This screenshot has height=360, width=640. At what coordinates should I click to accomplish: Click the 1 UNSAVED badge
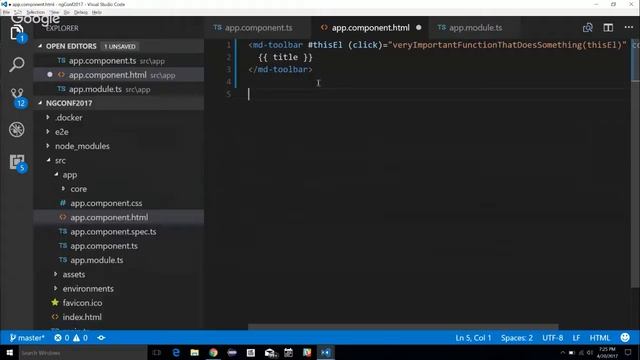120,47
